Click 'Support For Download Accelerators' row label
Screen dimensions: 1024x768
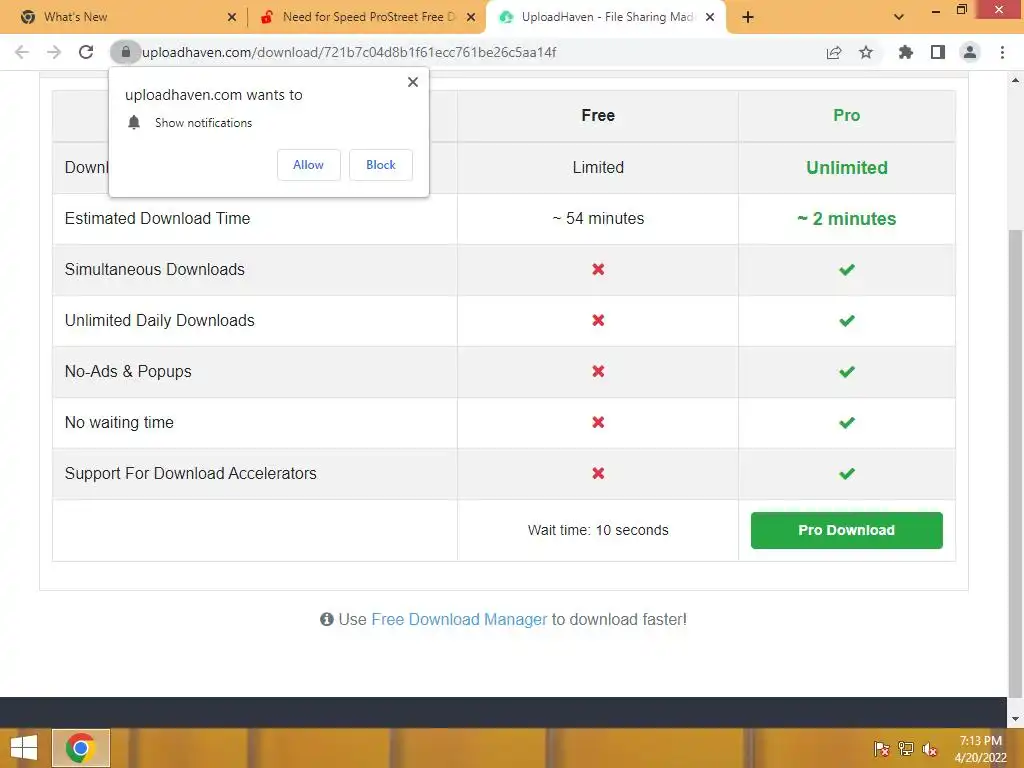tap(191, 473)
